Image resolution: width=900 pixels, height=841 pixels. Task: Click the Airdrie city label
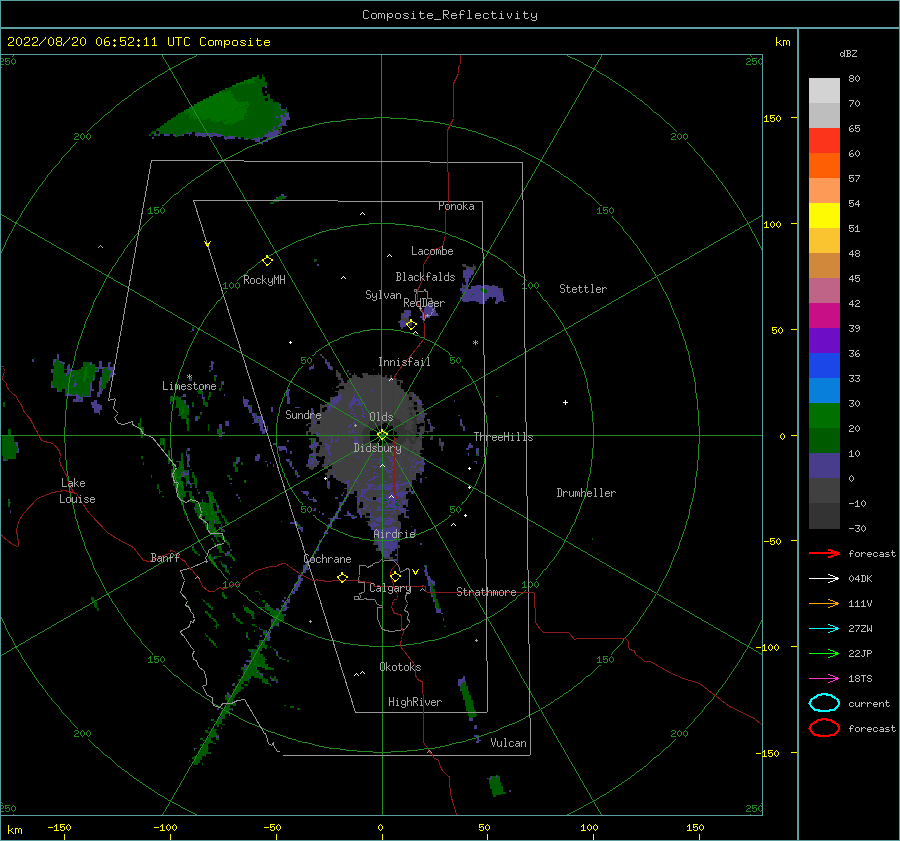point(394,534)
